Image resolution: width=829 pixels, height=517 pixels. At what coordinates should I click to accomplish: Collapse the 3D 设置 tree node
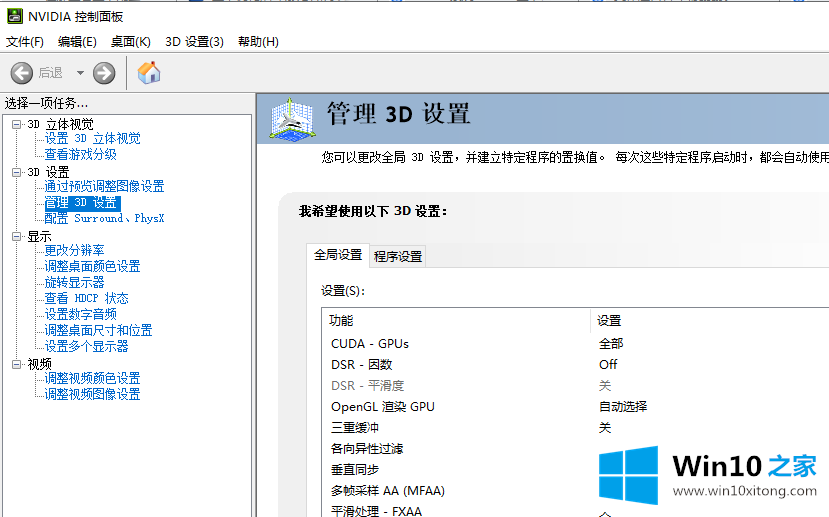[16, 172]
